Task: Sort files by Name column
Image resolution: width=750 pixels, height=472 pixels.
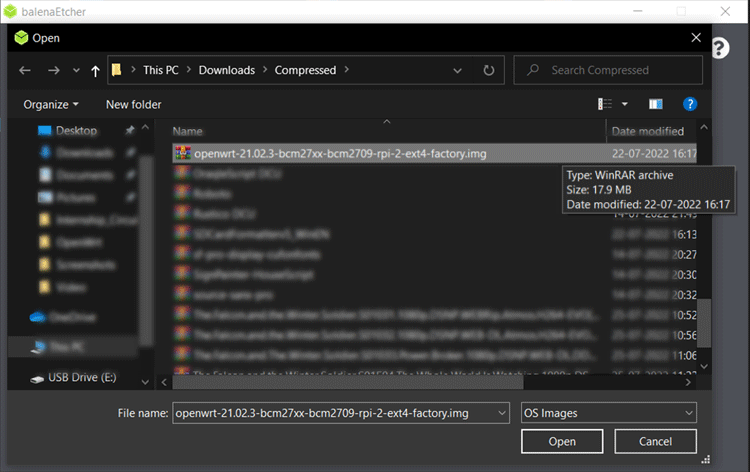Action: click(x=188, y=131)
